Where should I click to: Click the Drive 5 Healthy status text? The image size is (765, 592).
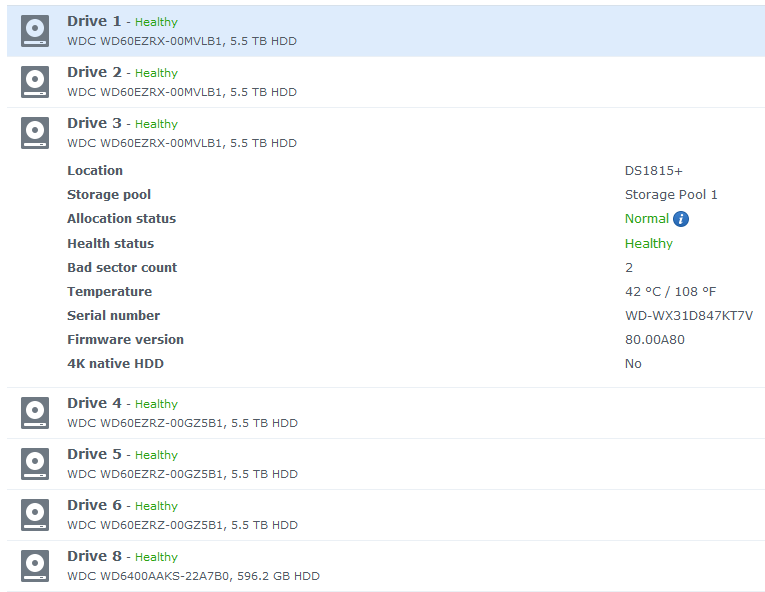pos(156,455)
